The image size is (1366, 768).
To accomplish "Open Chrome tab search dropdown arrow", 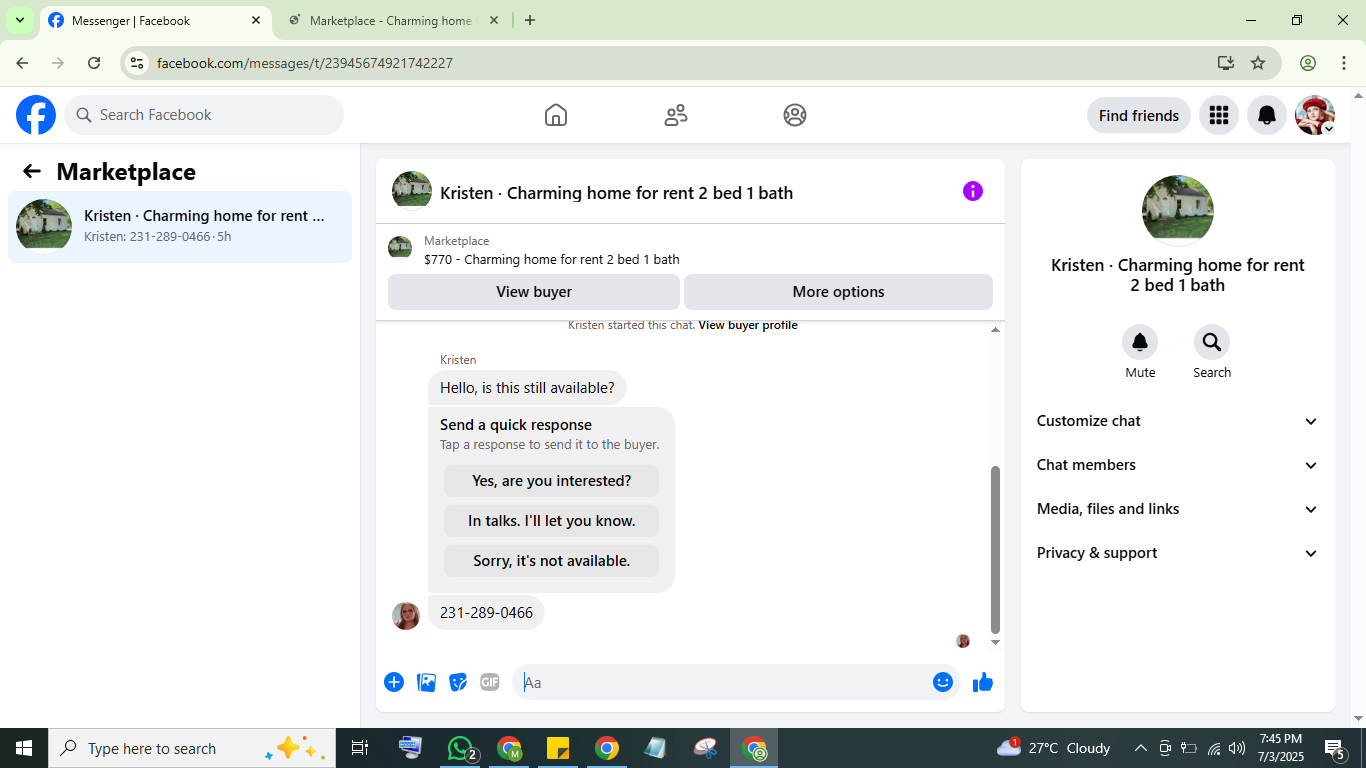I will click(20, 20).
